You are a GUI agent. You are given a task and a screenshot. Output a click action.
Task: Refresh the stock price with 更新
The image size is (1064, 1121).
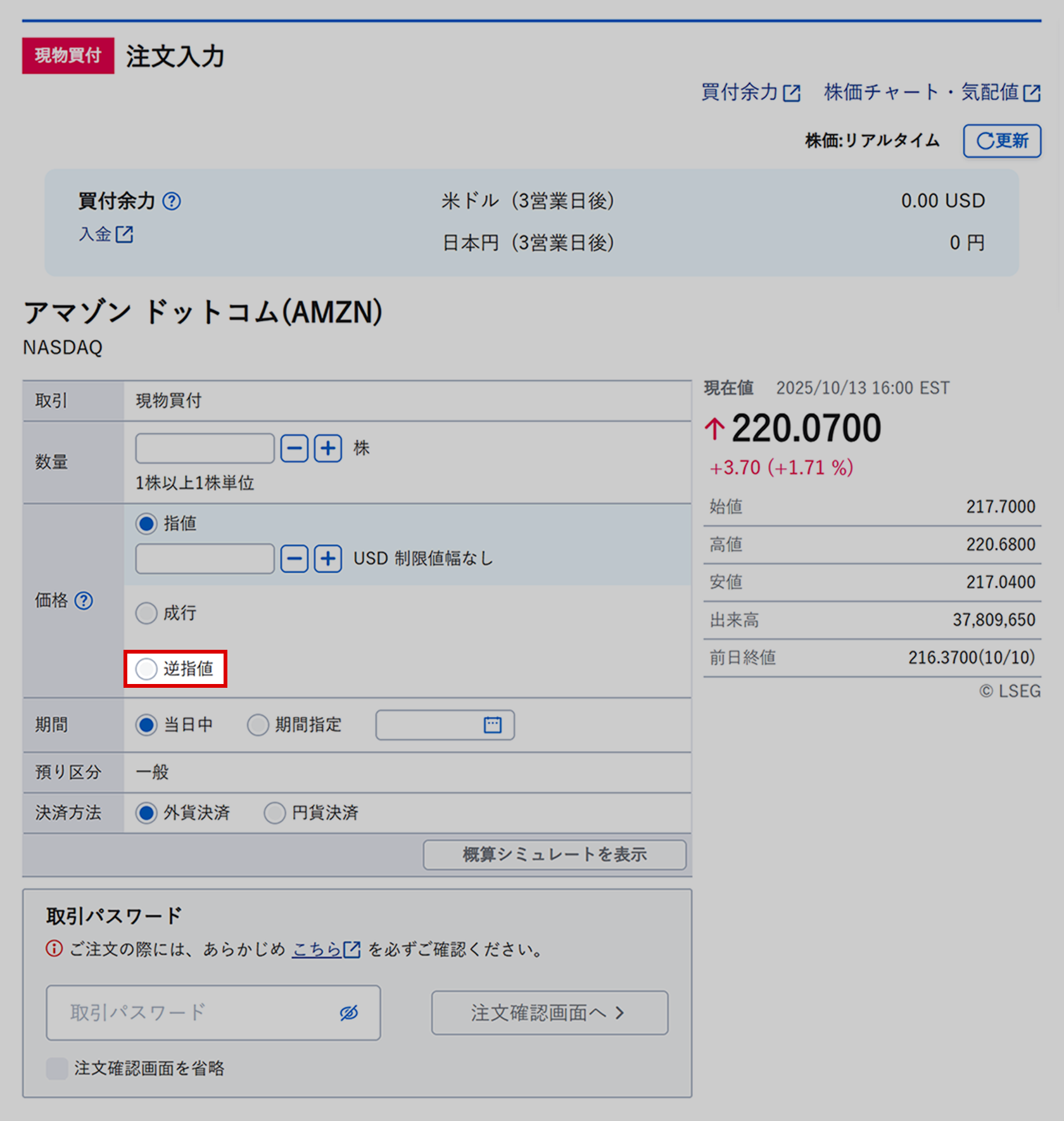[1001, 141]
